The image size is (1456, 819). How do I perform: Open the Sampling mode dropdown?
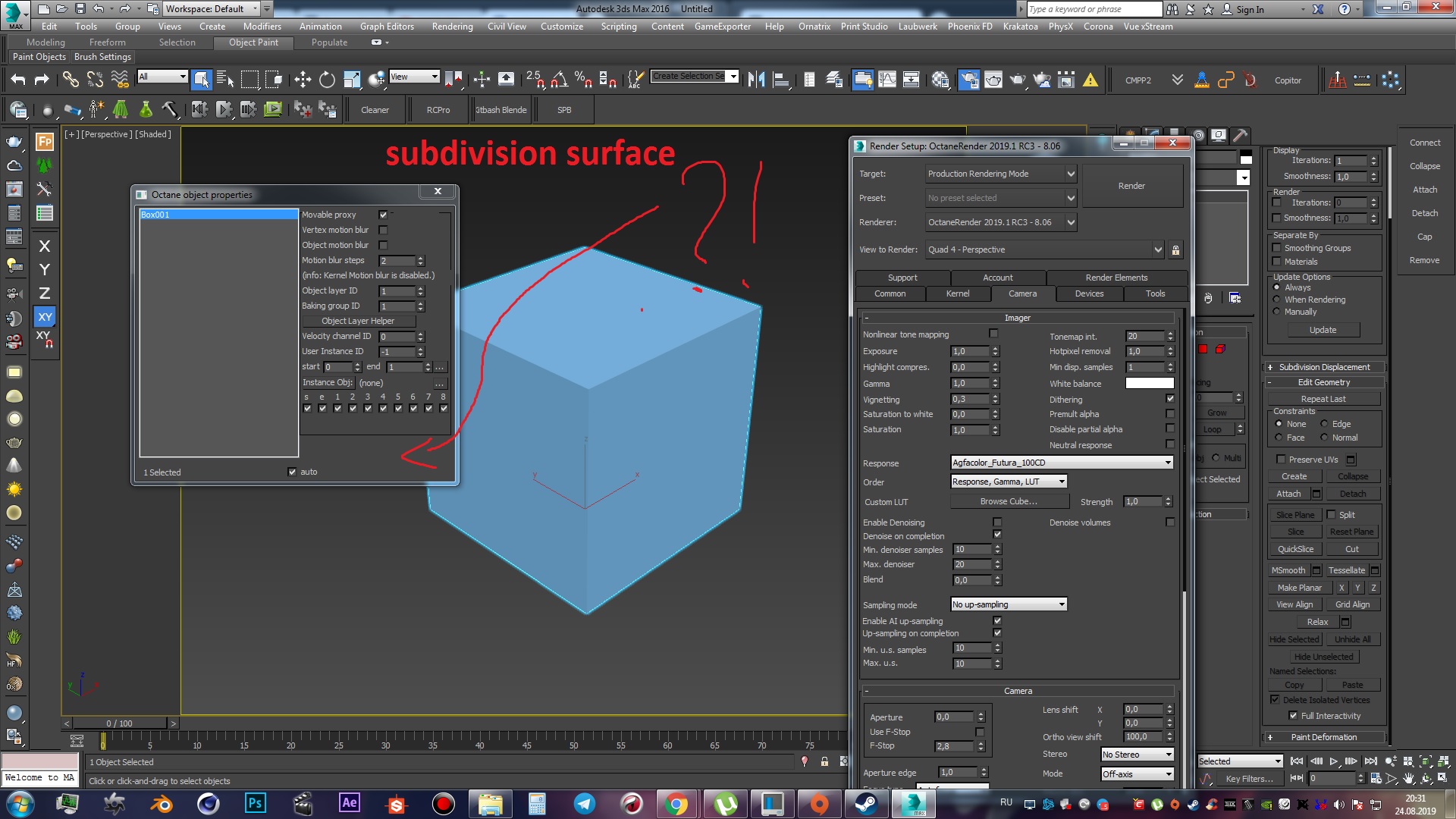tap(1009, 604)
